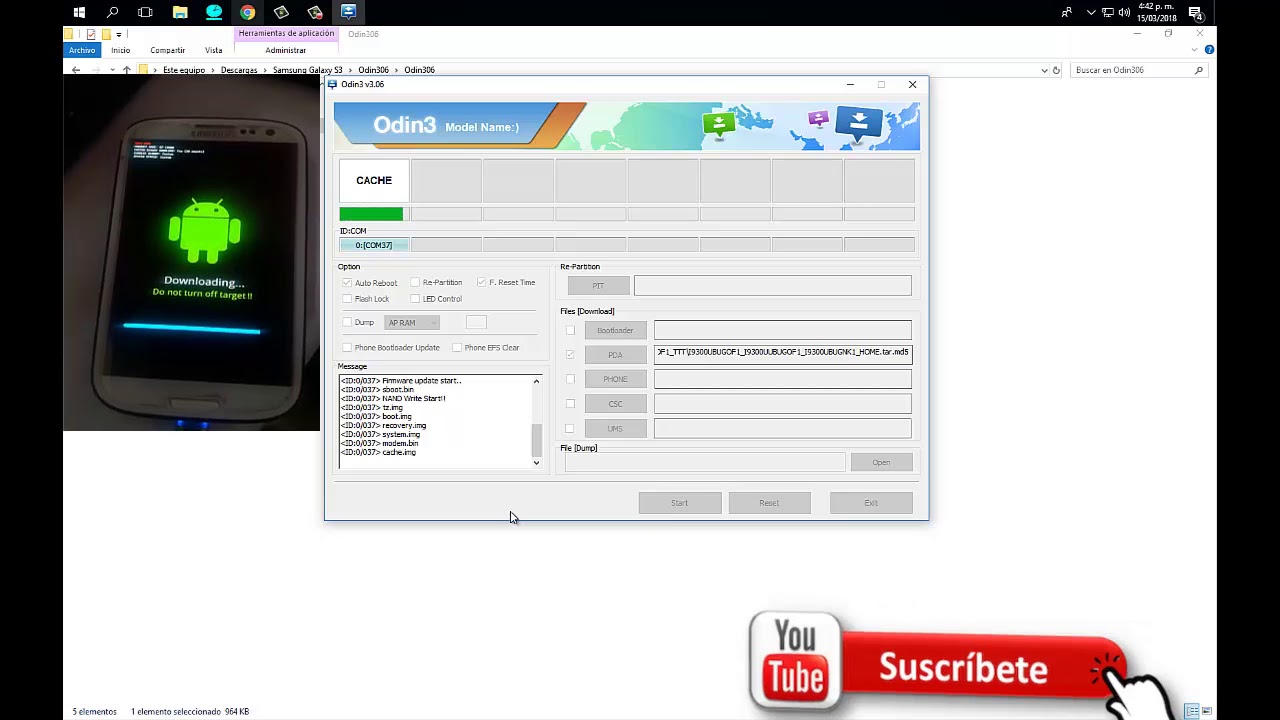Open File Explorer from the taskbar
The image size is (1280, 720).
[180, 12]
